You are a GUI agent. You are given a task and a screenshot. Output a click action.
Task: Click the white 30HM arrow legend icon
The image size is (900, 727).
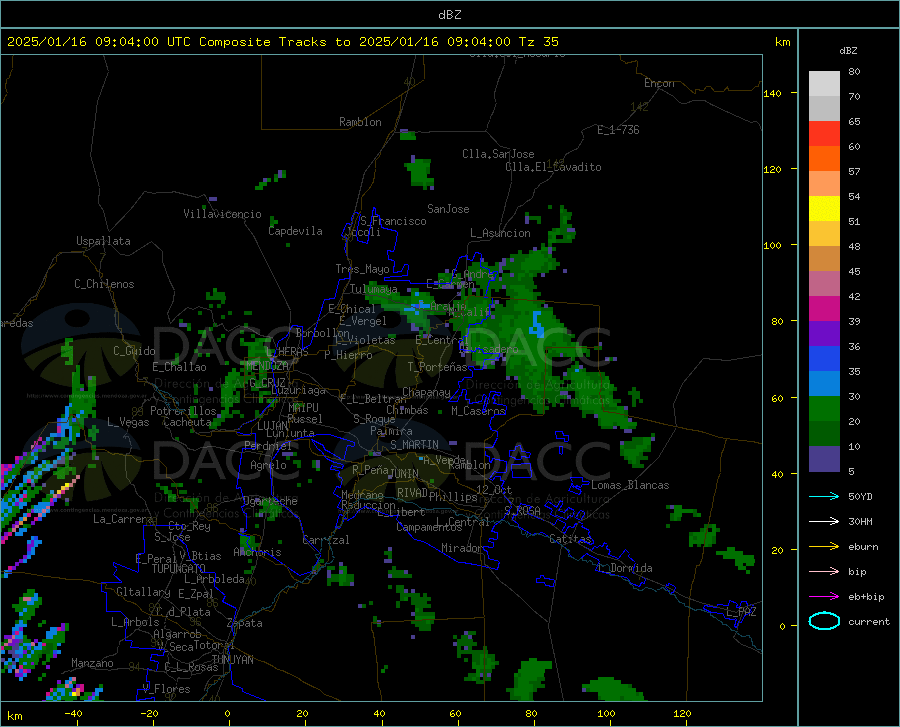824,522
